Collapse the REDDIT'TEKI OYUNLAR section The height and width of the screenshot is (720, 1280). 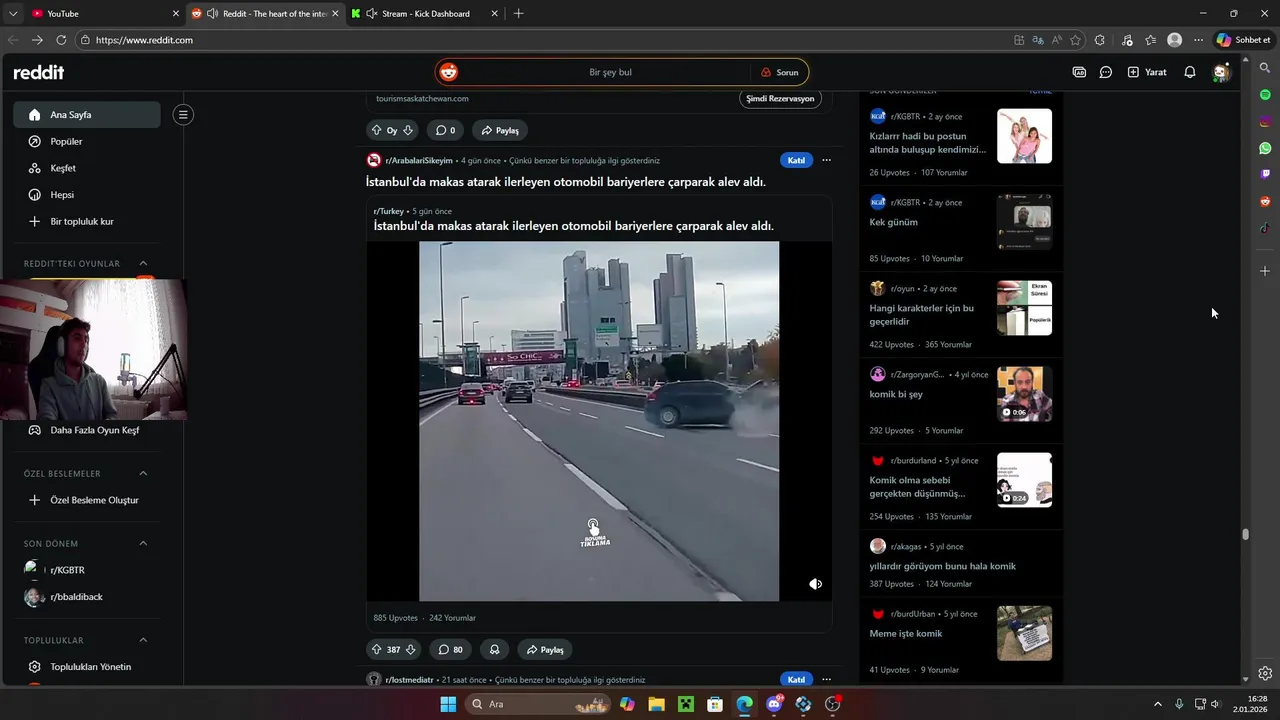[x=143, y=264]
